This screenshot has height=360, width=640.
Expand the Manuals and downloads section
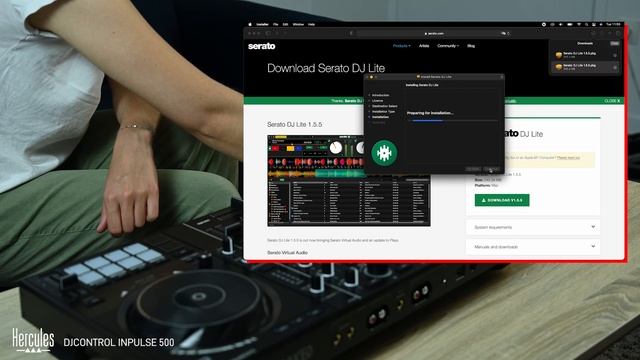click(x=533, y=247)
